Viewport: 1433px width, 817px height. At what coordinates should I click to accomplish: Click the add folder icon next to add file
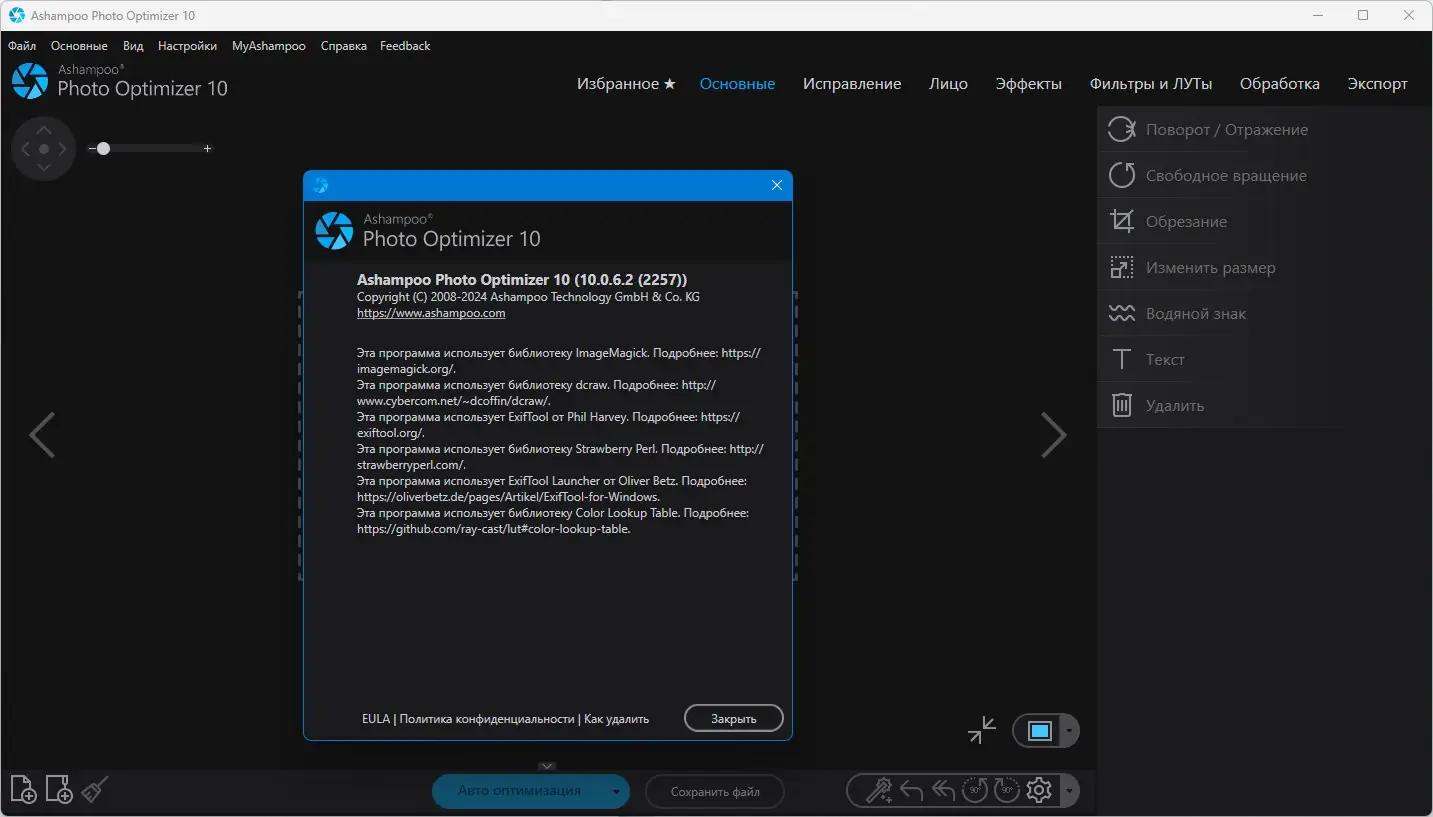click(x=59, y=789)
